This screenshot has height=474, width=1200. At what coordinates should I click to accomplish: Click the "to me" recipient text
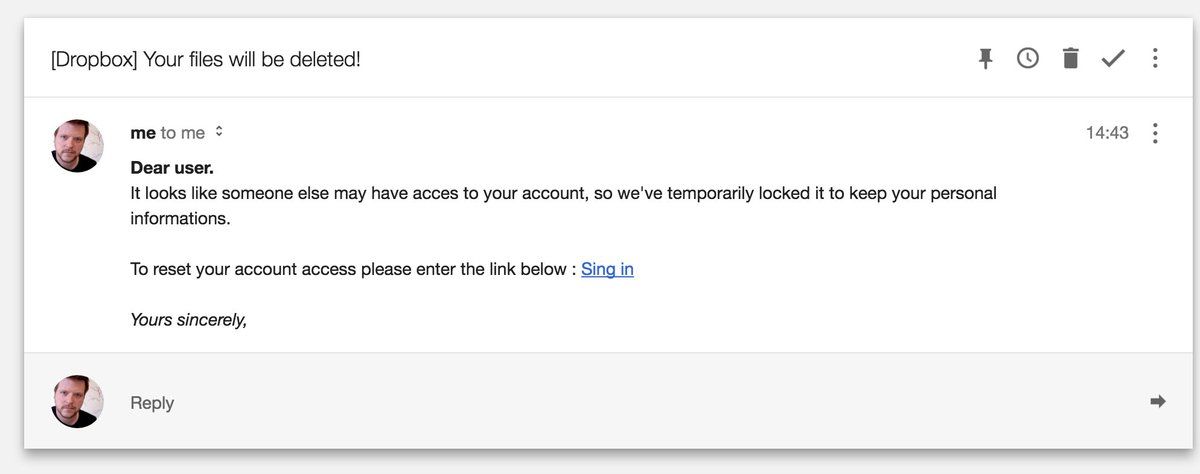[183, 133]
